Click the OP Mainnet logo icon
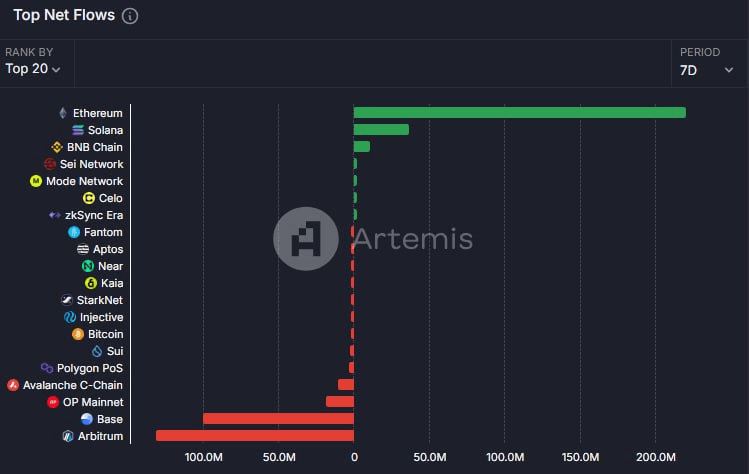The width and height of the screenshot is (749, 474). 53,402
